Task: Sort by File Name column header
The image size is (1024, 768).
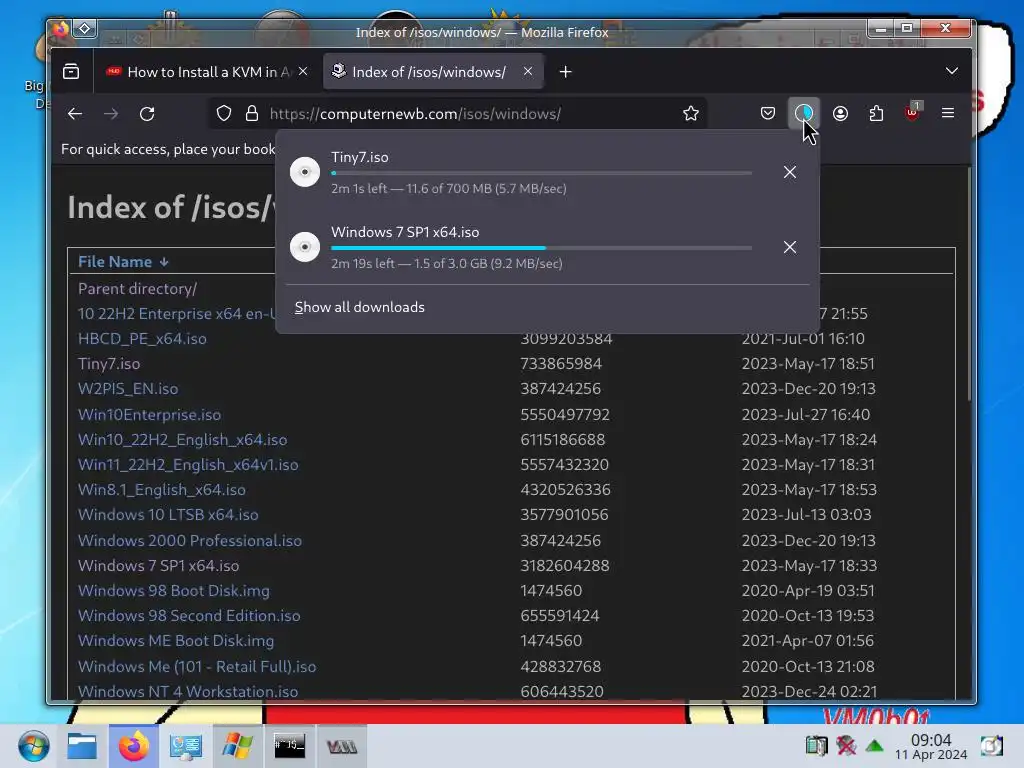Action: click(x=123, y=262)
